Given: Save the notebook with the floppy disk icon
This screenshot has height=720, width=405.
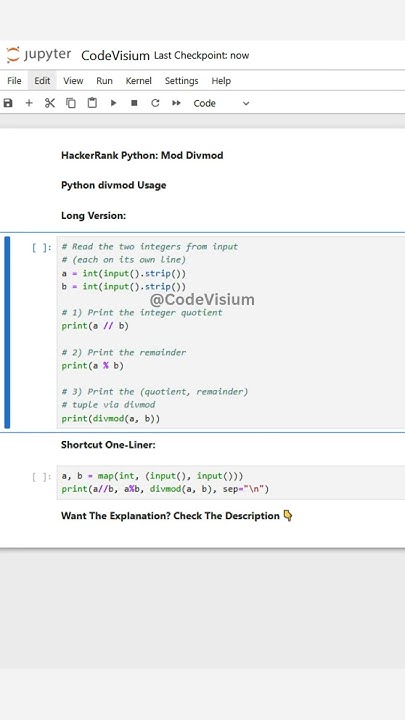Looking at the screenshot, I should [8, 103].
